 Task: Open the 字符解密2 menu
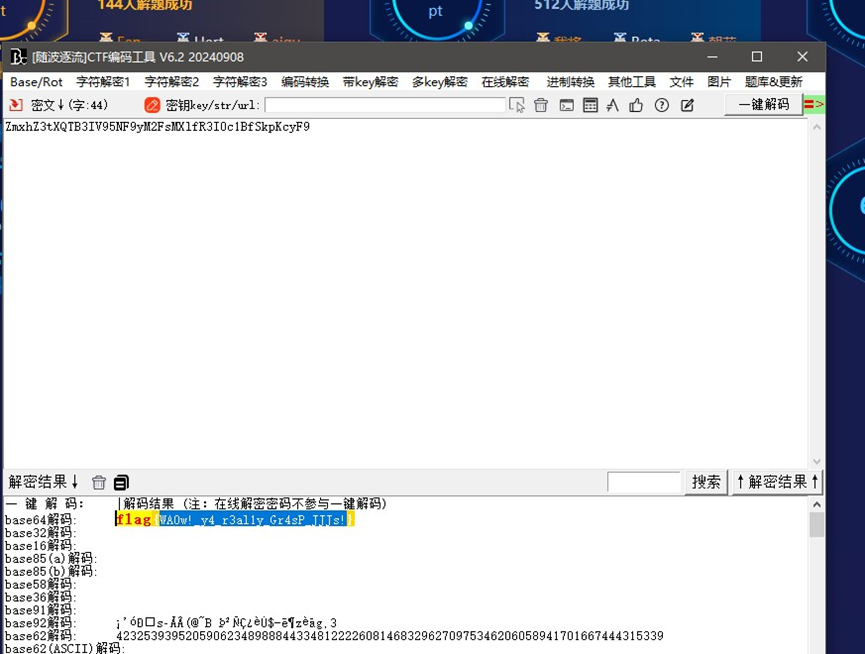tap(172, 82)
